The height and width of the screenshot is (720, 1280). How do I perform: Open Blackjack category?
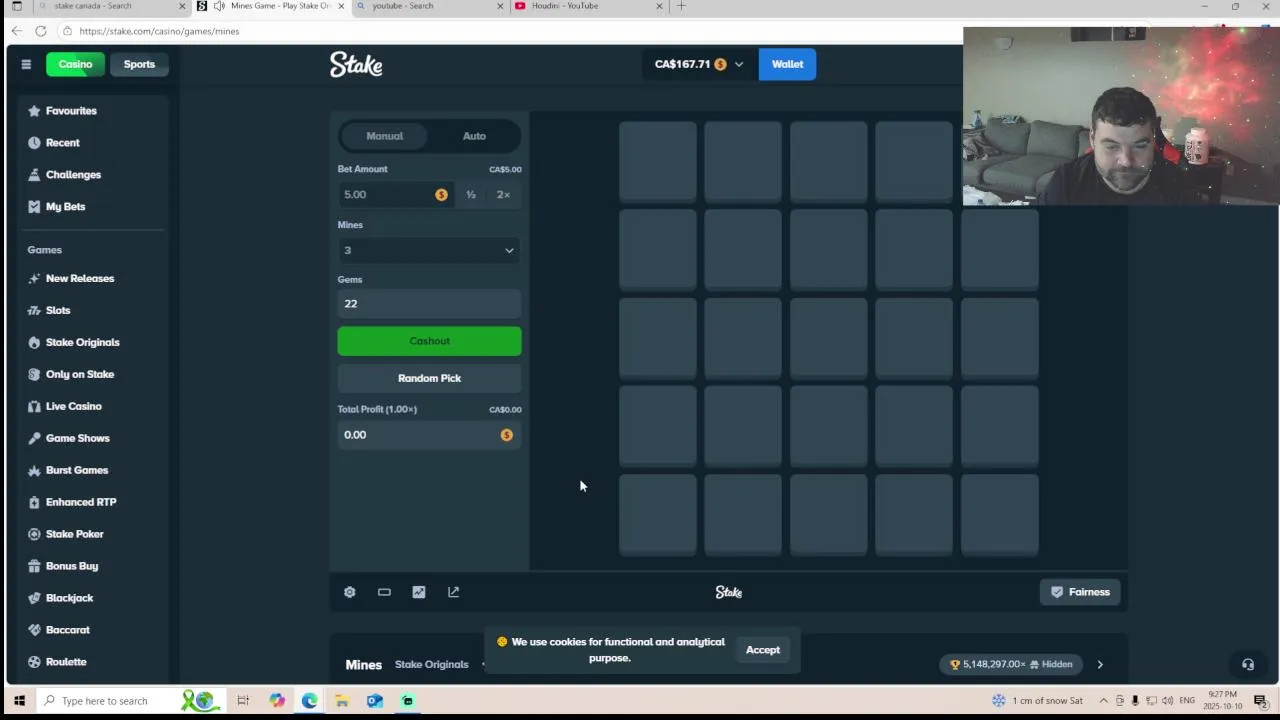[x=69, y=598]
